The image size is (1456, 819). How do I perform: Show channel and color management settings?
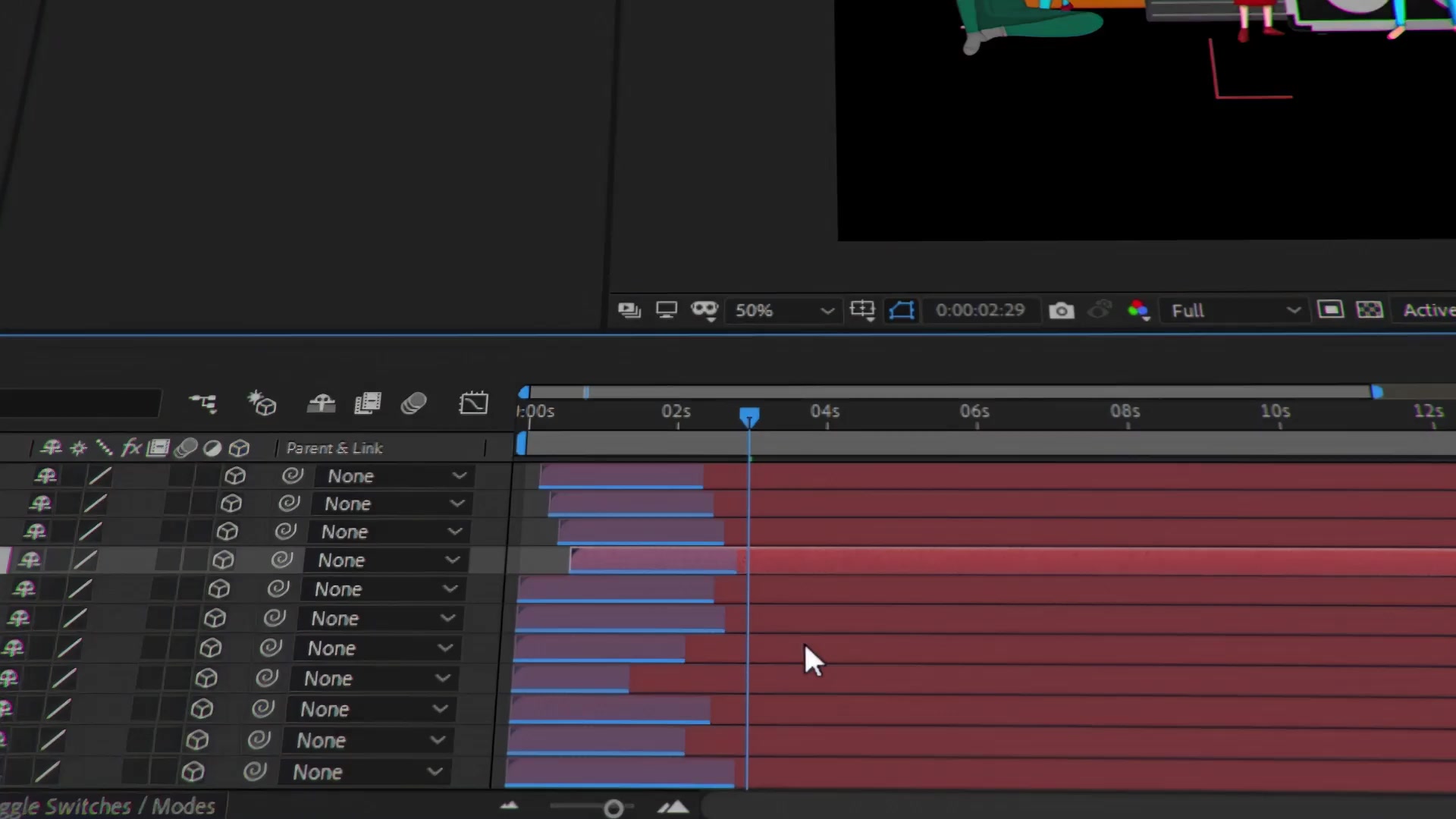(1138, 310)
